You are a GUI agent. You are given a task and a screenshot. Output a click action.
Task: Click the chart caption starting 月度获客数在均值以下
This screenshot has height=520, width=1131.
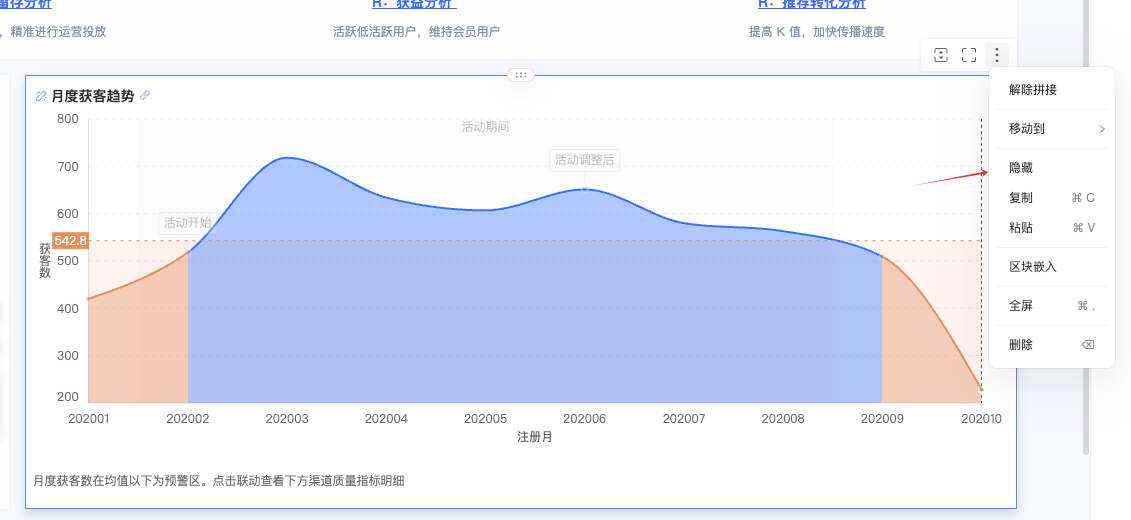coord(219,480)
